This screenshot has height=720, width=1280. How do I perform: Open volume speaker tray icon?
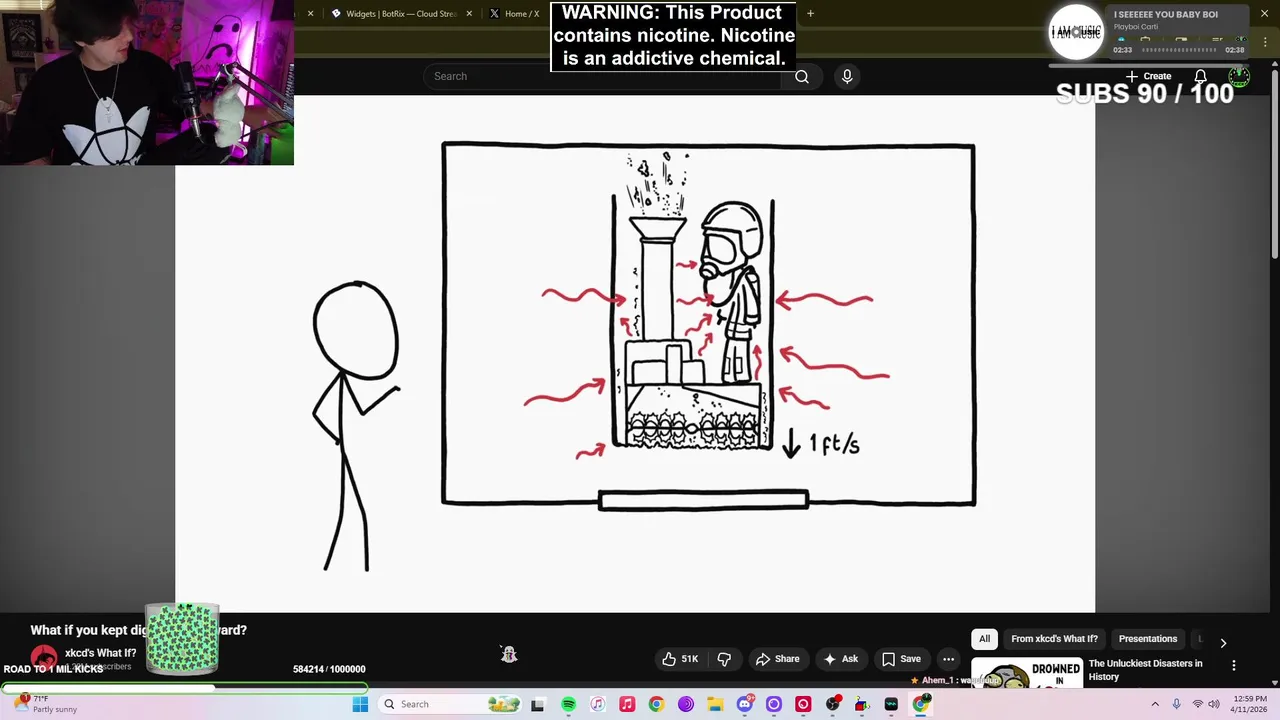1214,704
